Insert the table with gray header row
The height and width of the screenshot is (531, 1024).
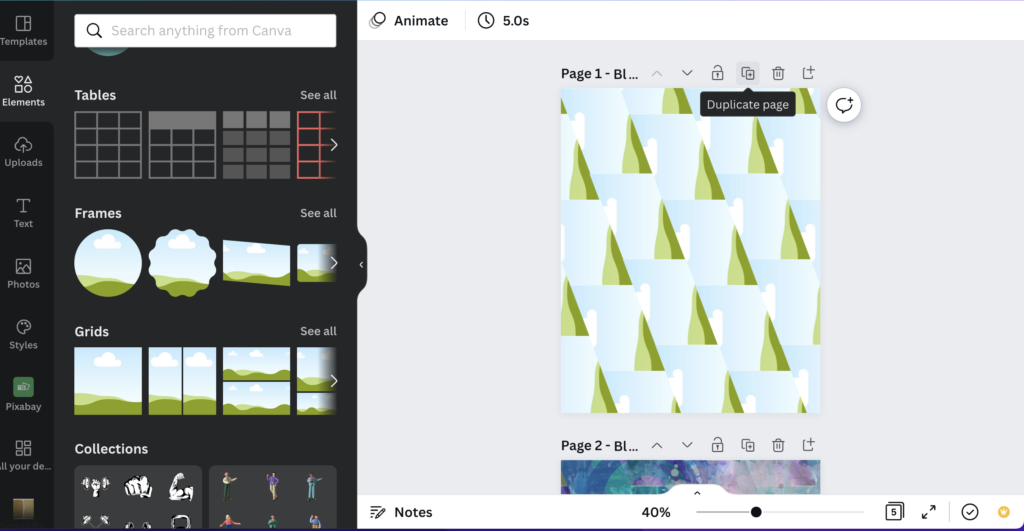(x=182, y=144)
